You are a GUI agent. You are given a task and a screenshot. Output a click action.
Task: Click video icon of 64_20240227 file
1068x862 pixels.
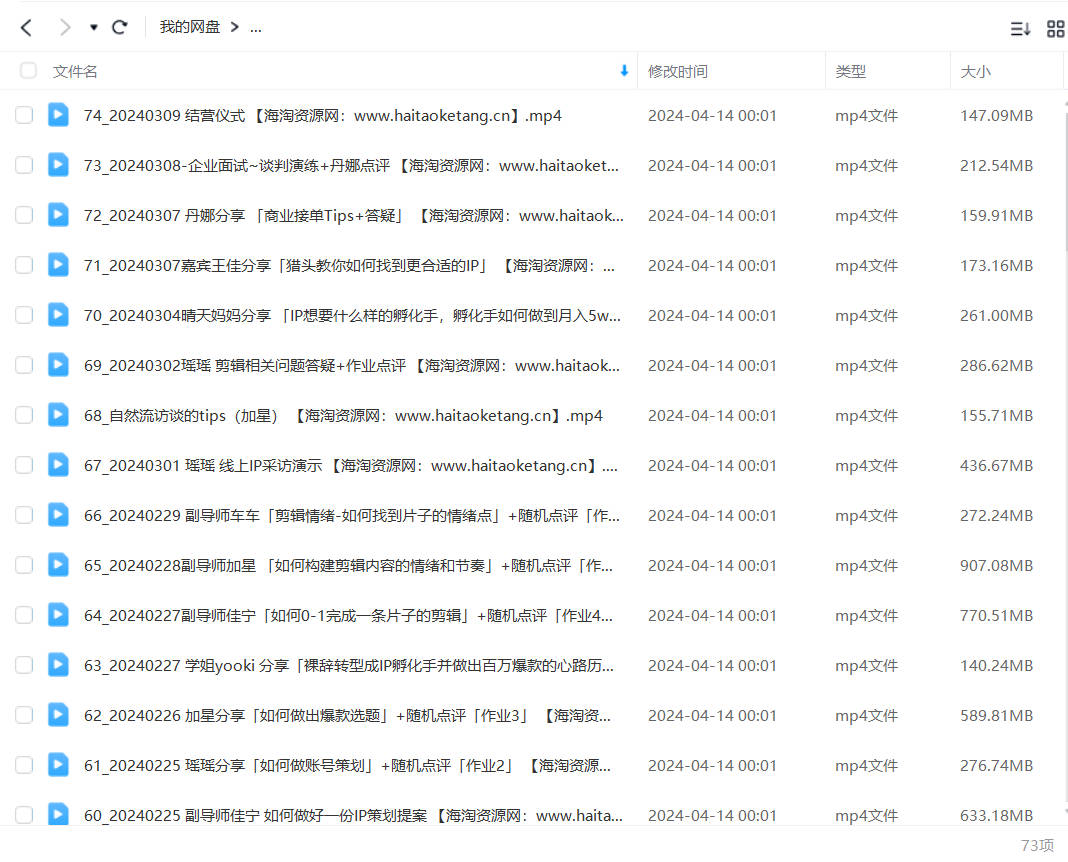[x=58, y=614]
